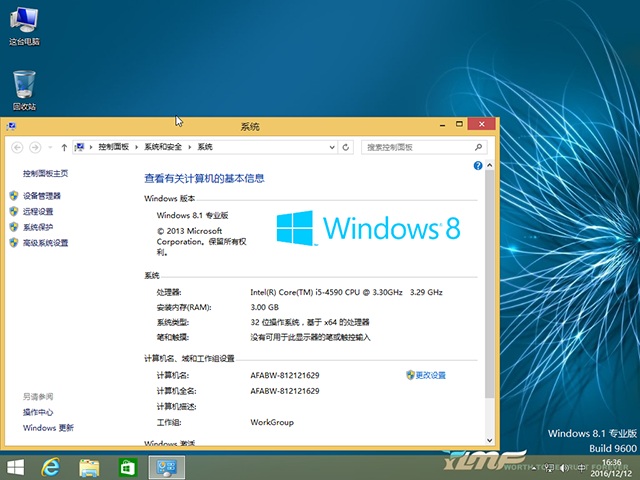Screen dimensions: 640x480
Task: Open File Explorer from the taskbar
Action: (x=89, y=467)
